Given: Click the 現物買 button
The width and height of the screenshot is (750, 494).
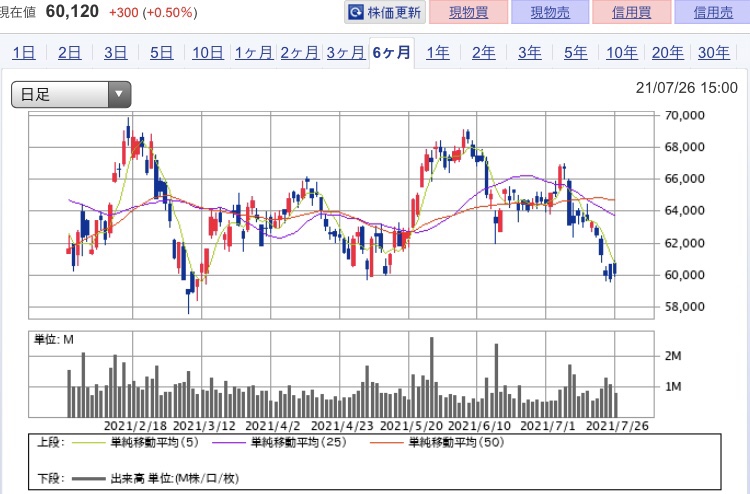Looking at the screenshot, I should (x=468, y=12).
